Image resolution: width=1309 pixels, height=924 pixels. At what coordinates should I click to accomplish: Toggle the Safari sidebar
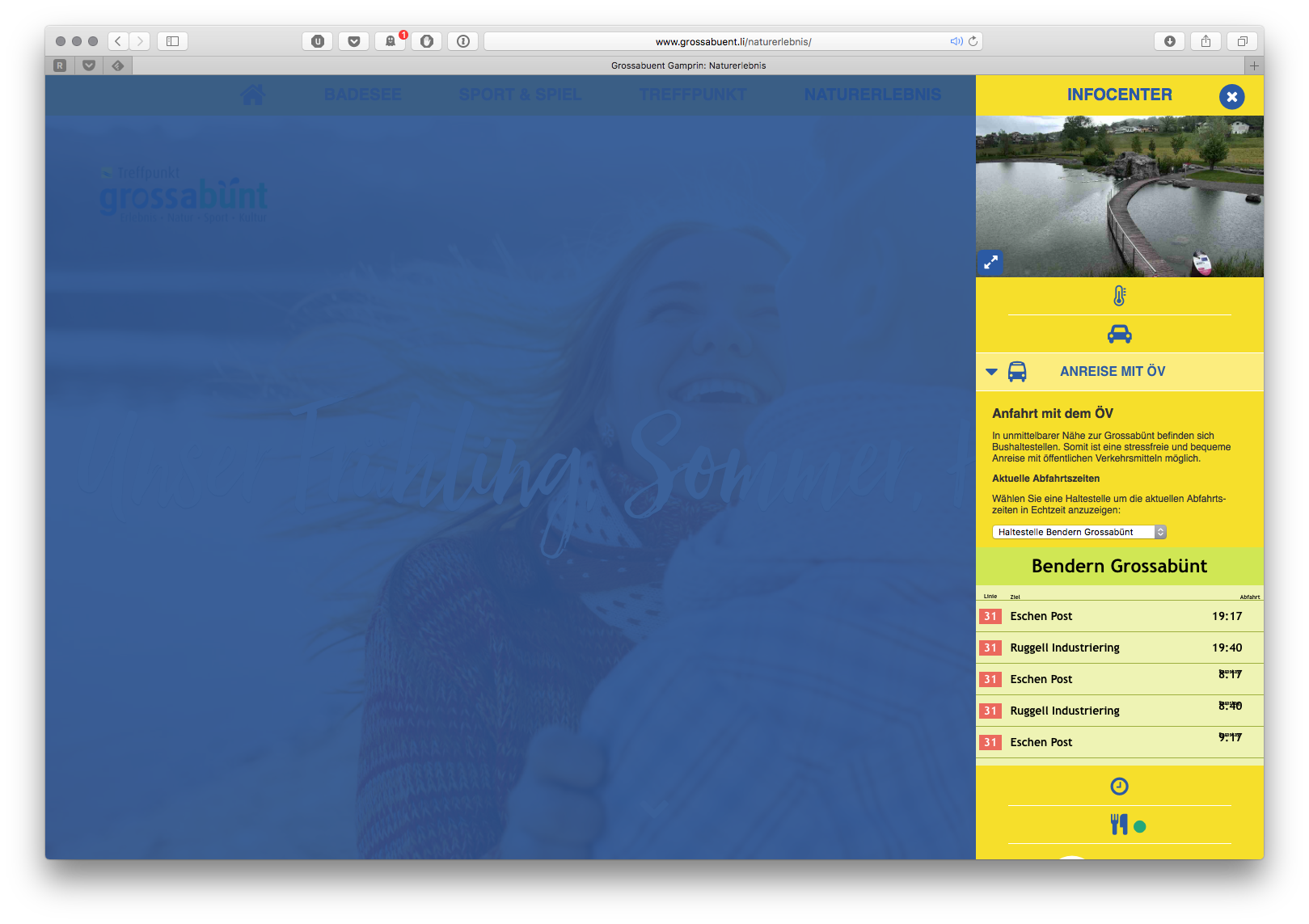tap(172, 41)
